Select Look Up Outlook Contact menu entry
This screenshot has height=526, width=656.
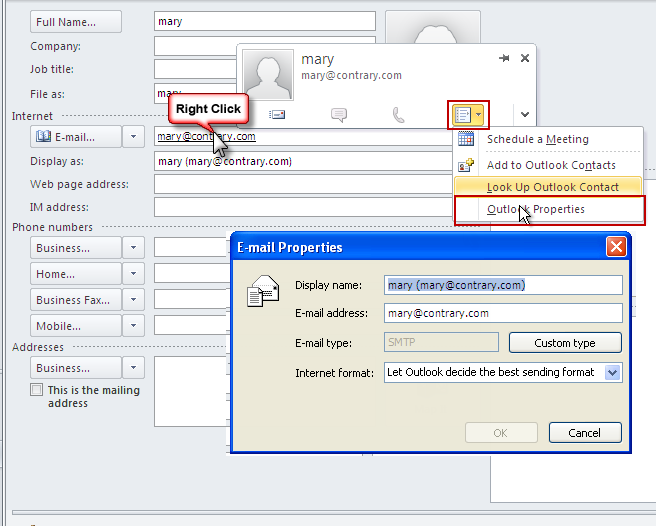(552, 187)
